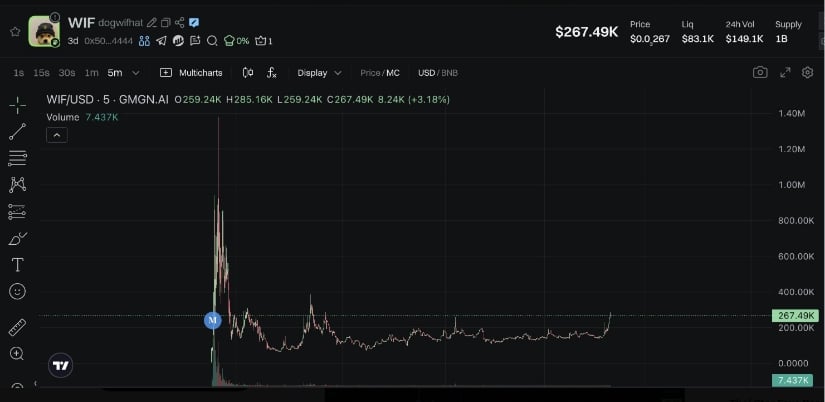Copy the 0x50...4444 contract address
This screenshot has height=402, width=825.
click(x=108, y=41)
